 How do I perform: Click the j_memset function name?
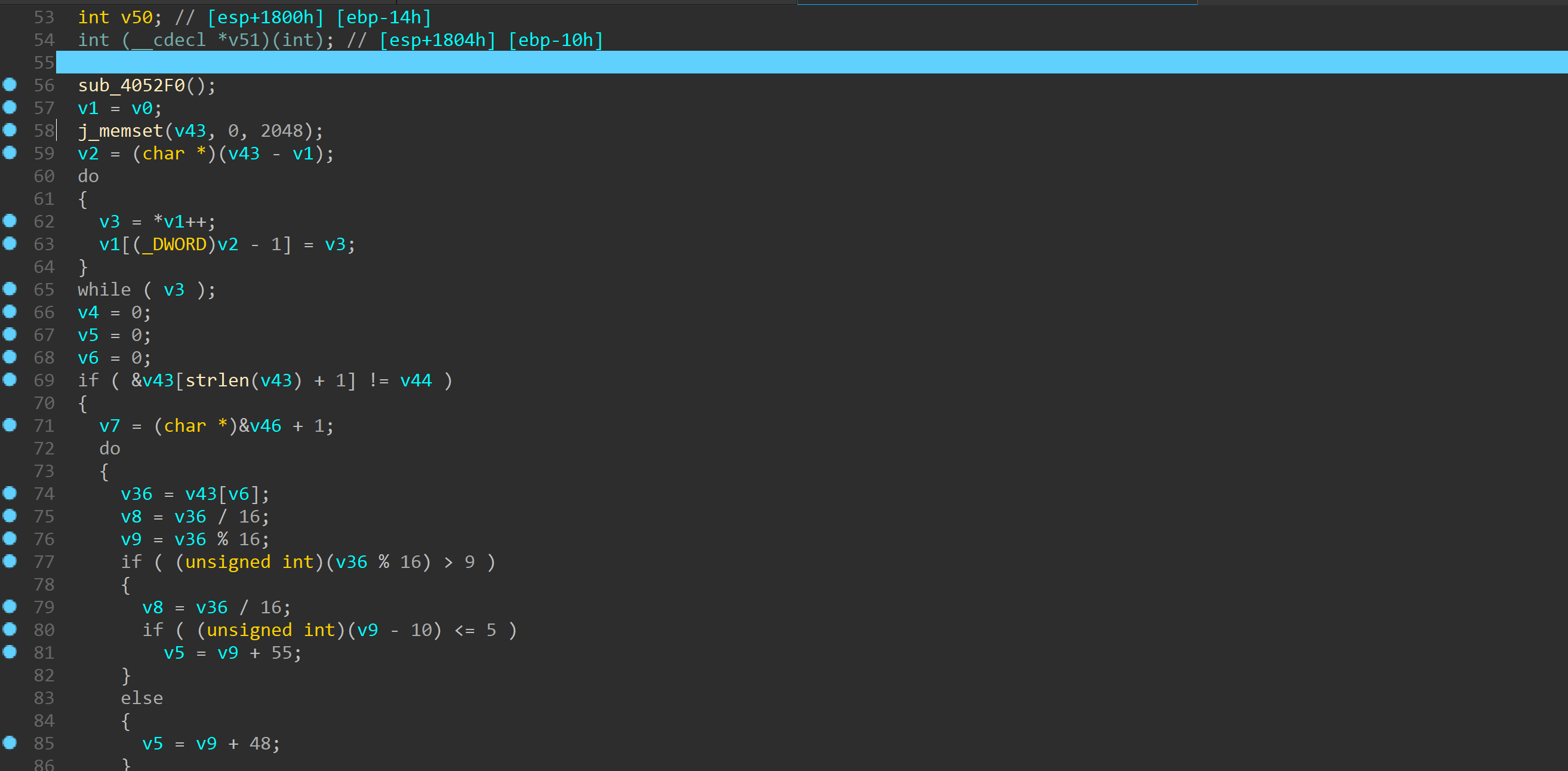click(121, 131)
